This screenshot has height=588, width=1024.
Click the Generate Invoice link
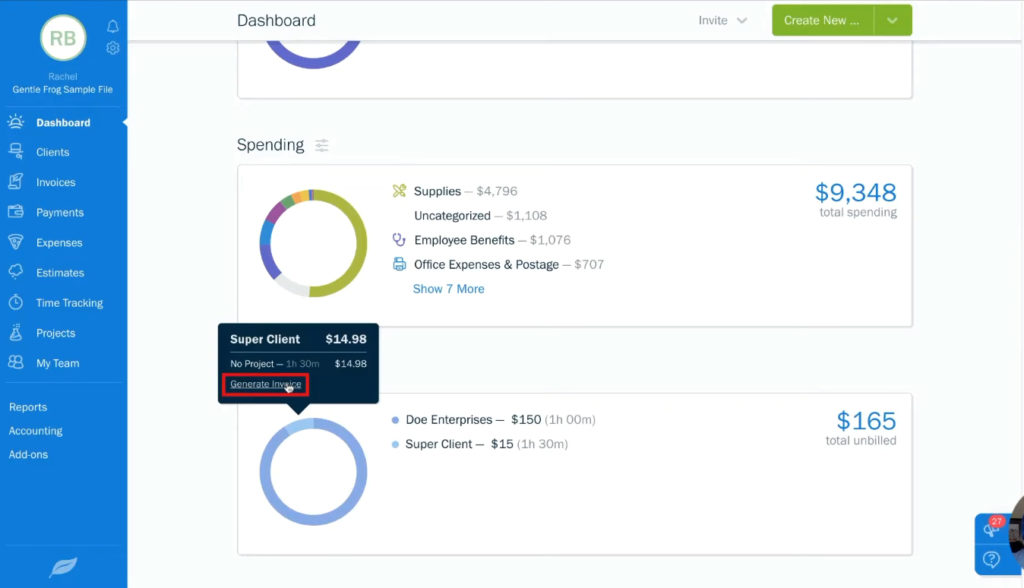pos(264,383)
